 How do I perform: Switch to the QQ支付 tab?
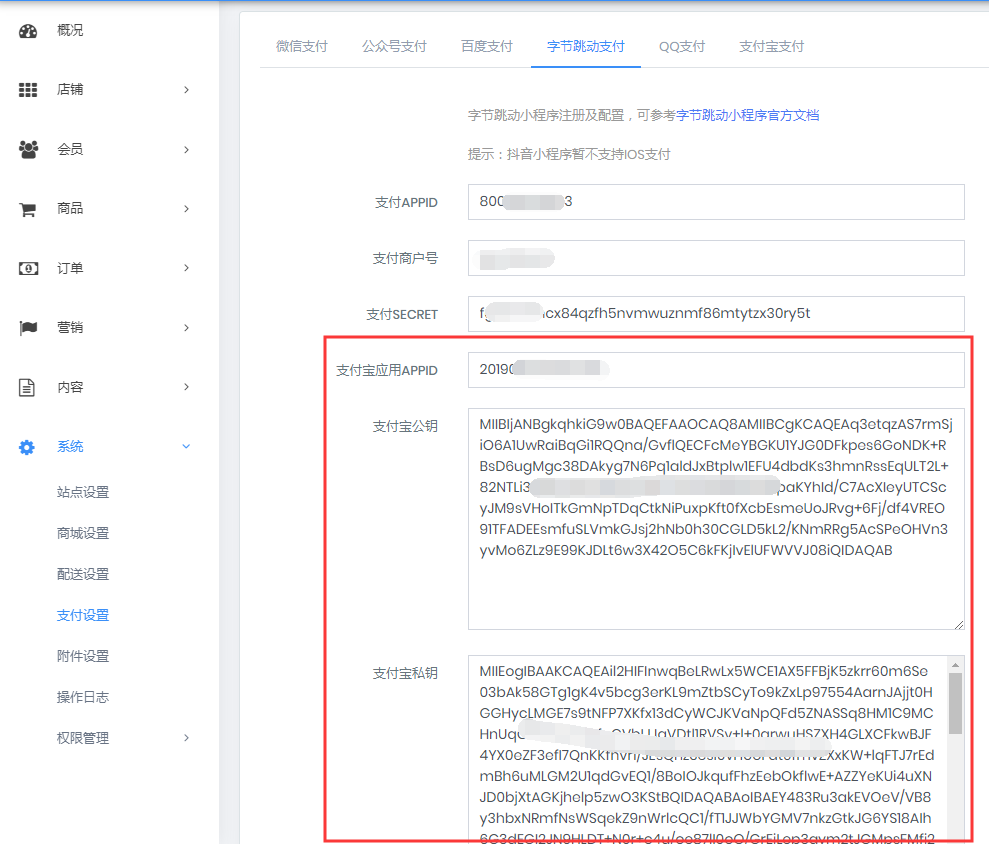pyautogui.click(x=682, y=46)
